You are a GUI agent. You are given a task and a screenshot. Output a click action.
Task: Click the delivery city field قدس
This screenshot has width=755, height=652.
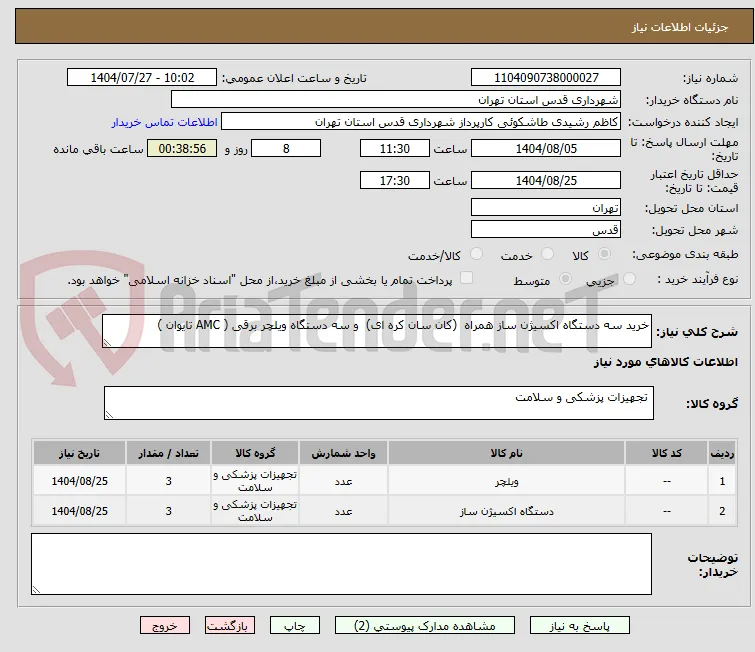pyautogui.click(x=546, y=229)
